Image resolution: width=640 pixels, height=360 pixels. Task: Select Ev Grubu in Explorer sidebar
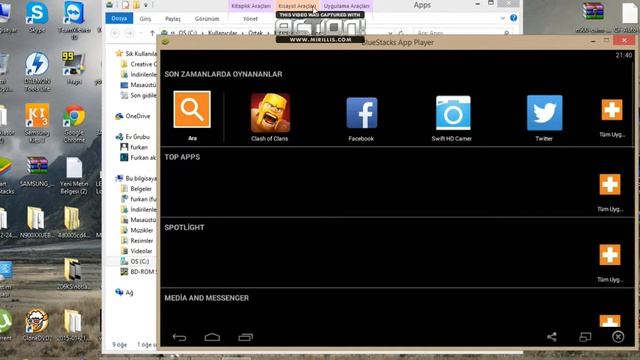pyautogui.click(x=133, y=137)
